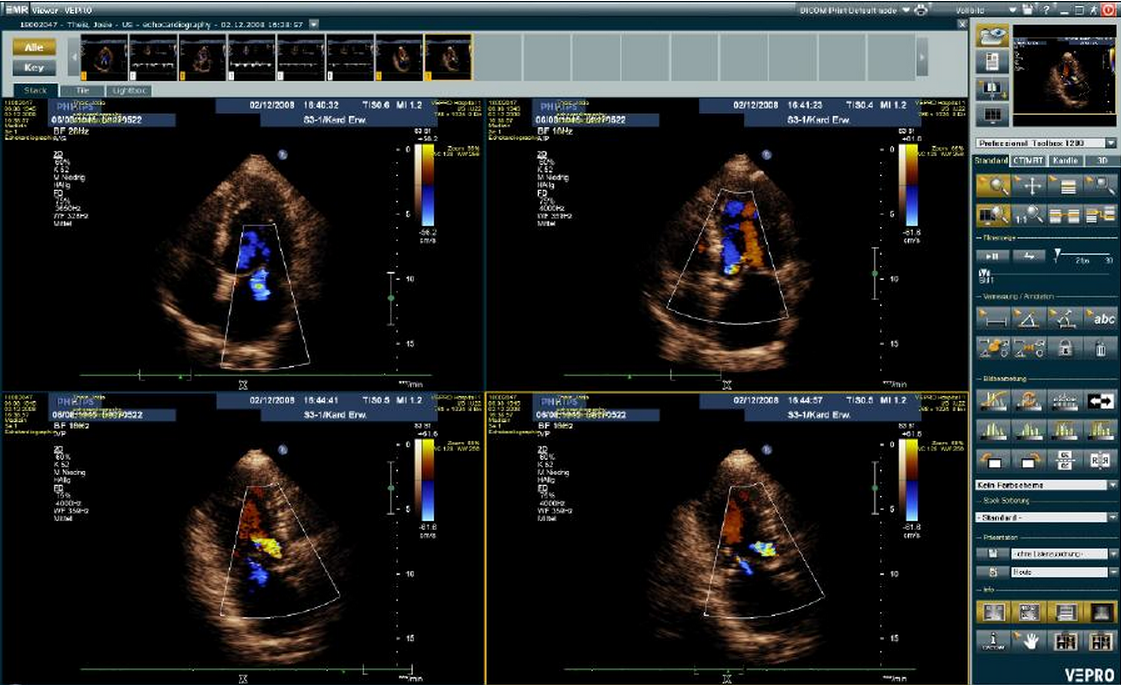Select the abc text annotation tool
This screenshot has width=1121, height=685.
click(x=1100, y=319)
